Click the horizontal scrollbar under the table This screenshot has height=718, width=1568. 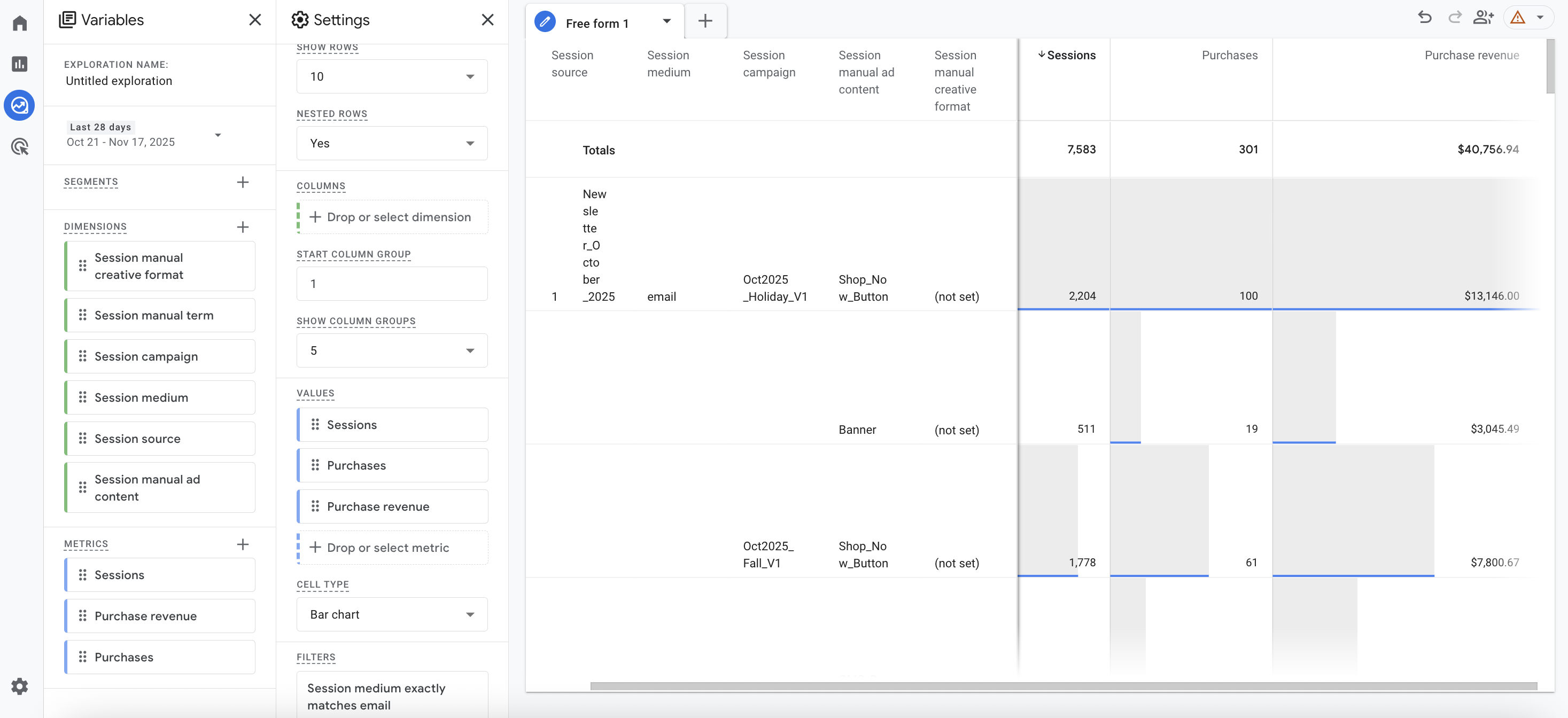click(1063, 686)
